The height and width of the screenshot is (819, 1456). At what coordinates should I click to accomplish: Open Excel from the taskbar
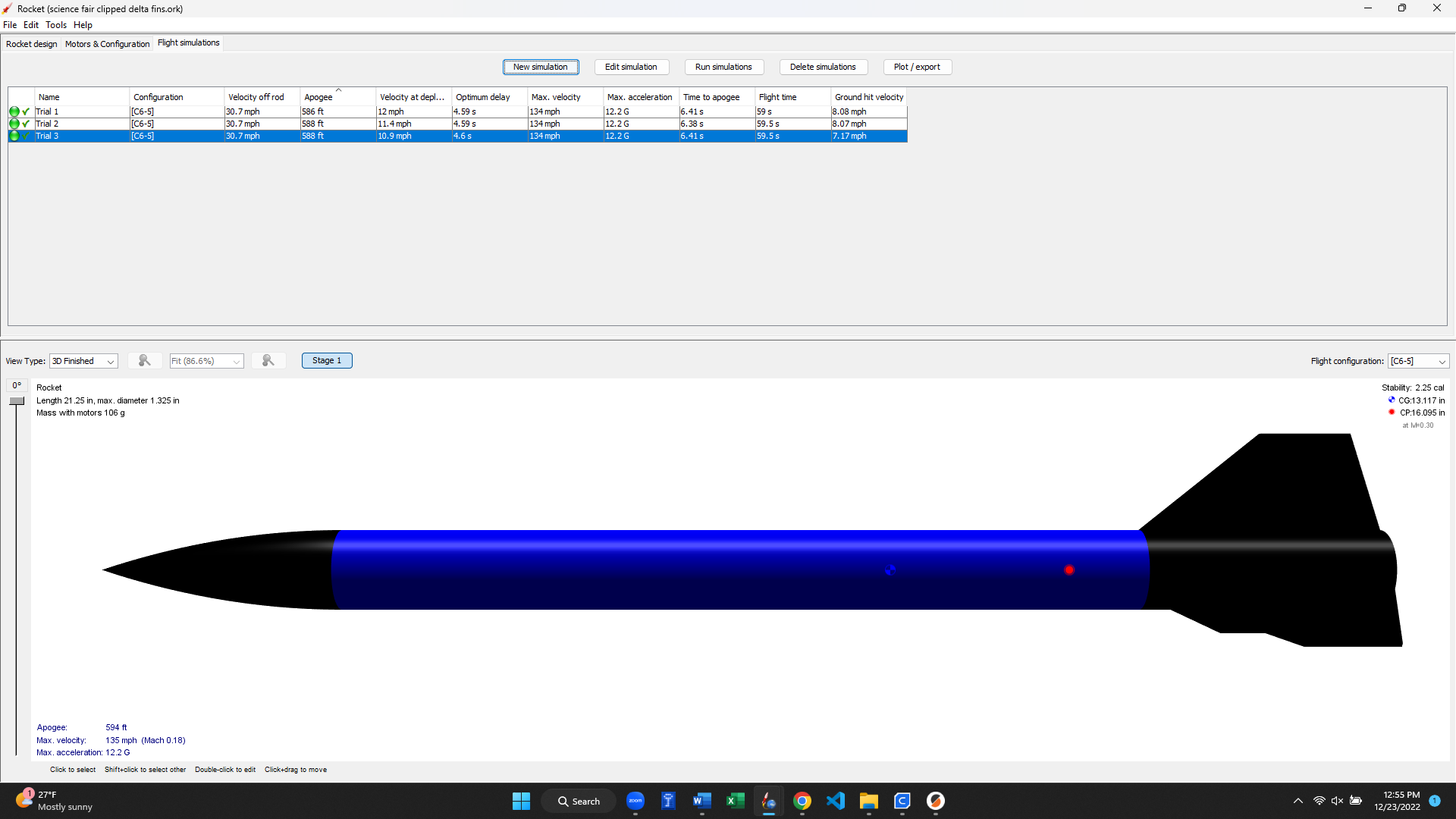pos(736,801)
